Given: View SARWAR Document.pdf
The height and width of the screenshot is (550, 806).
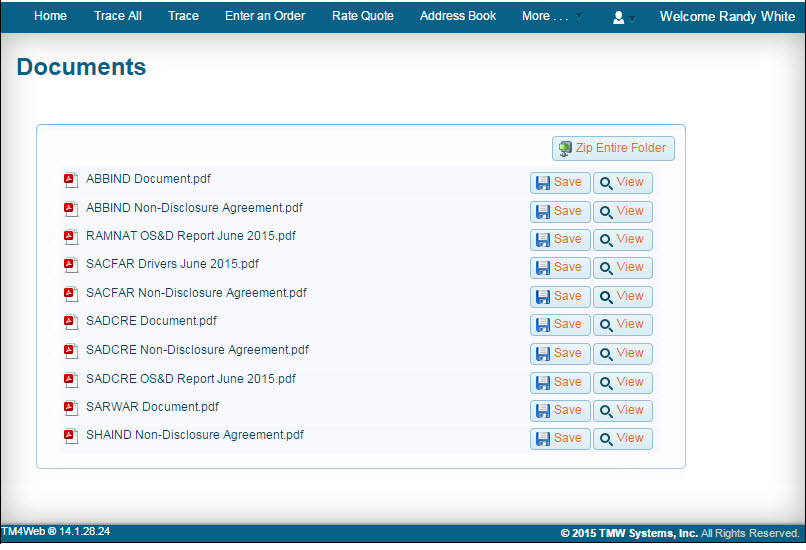Looking at the screenshot, I should click(x=622, y=410).
